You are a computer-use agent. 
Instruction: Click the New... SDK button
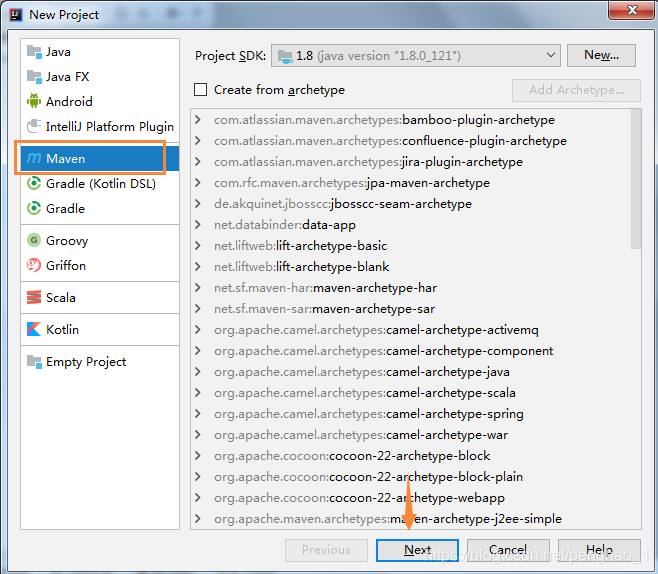coord(601,55)
